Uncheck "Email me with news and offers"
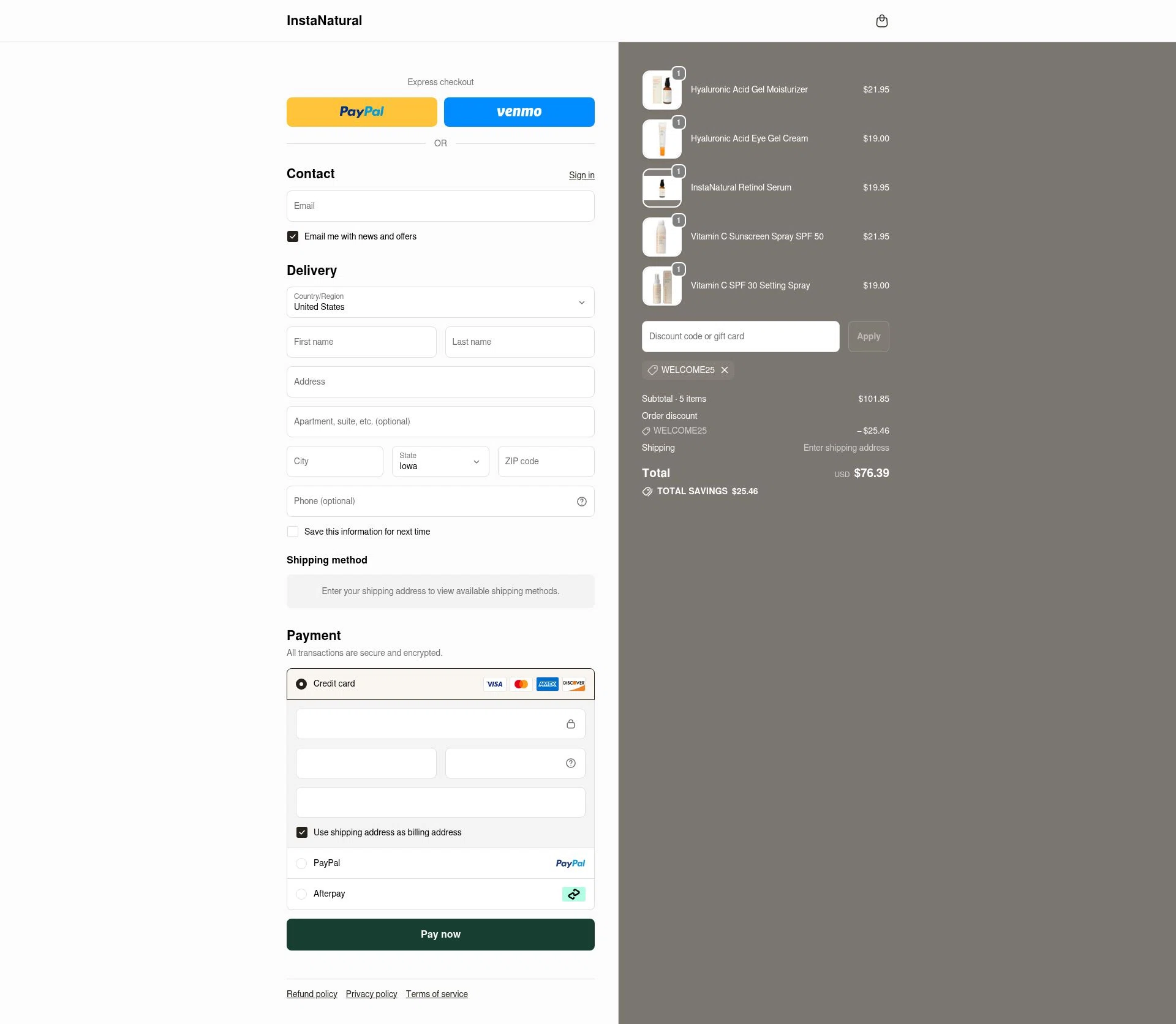The width and height of the screenshot is (1176, 1024). 293,236
